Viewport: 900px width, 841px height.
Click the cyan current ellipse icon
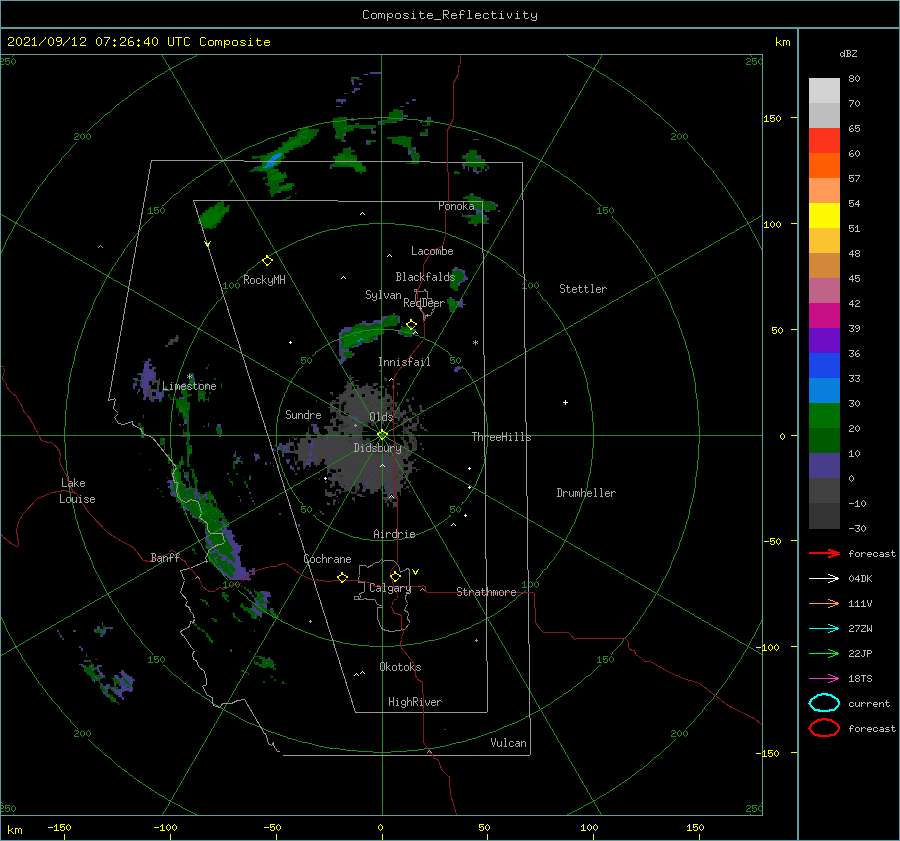824,703
